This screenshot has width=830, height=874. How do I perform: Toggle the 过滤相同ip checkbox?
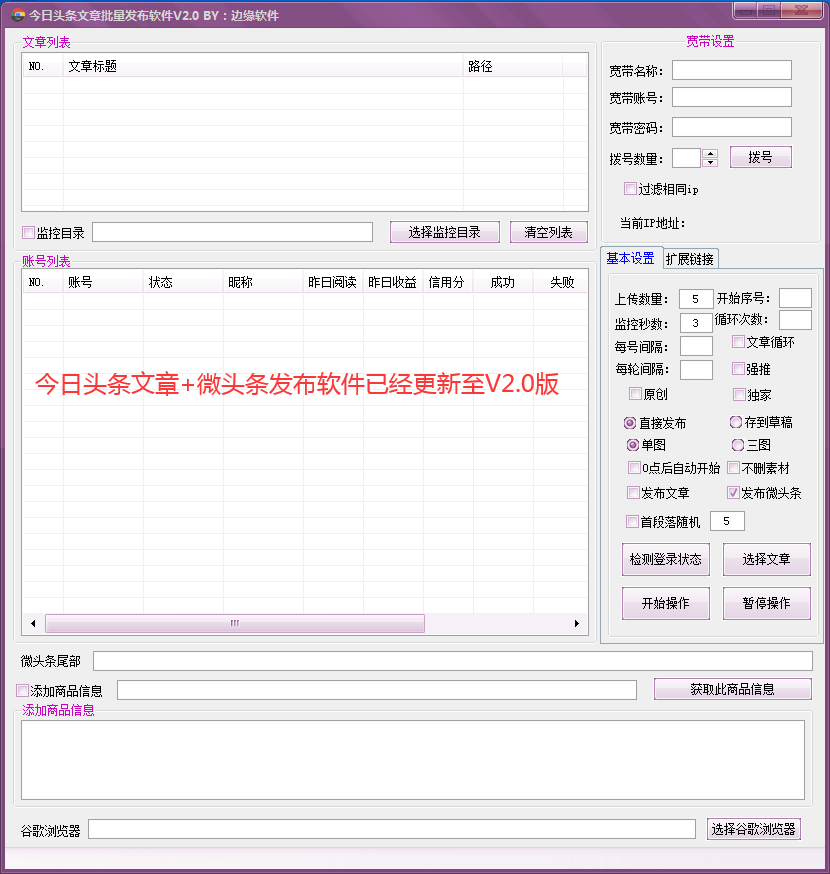pos(630,188)
